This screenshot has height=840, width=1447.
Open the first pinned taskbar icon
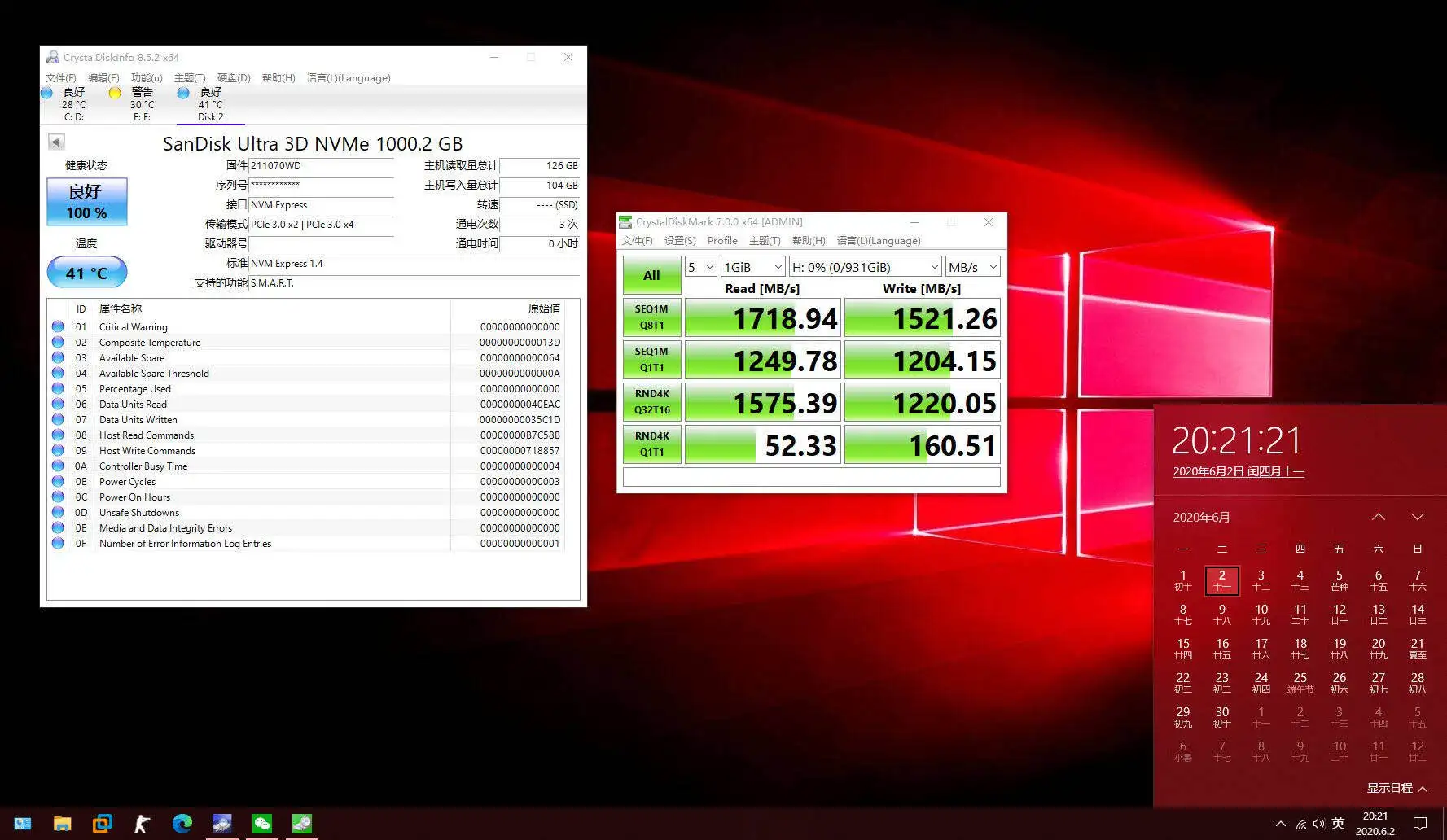(22, 824)
